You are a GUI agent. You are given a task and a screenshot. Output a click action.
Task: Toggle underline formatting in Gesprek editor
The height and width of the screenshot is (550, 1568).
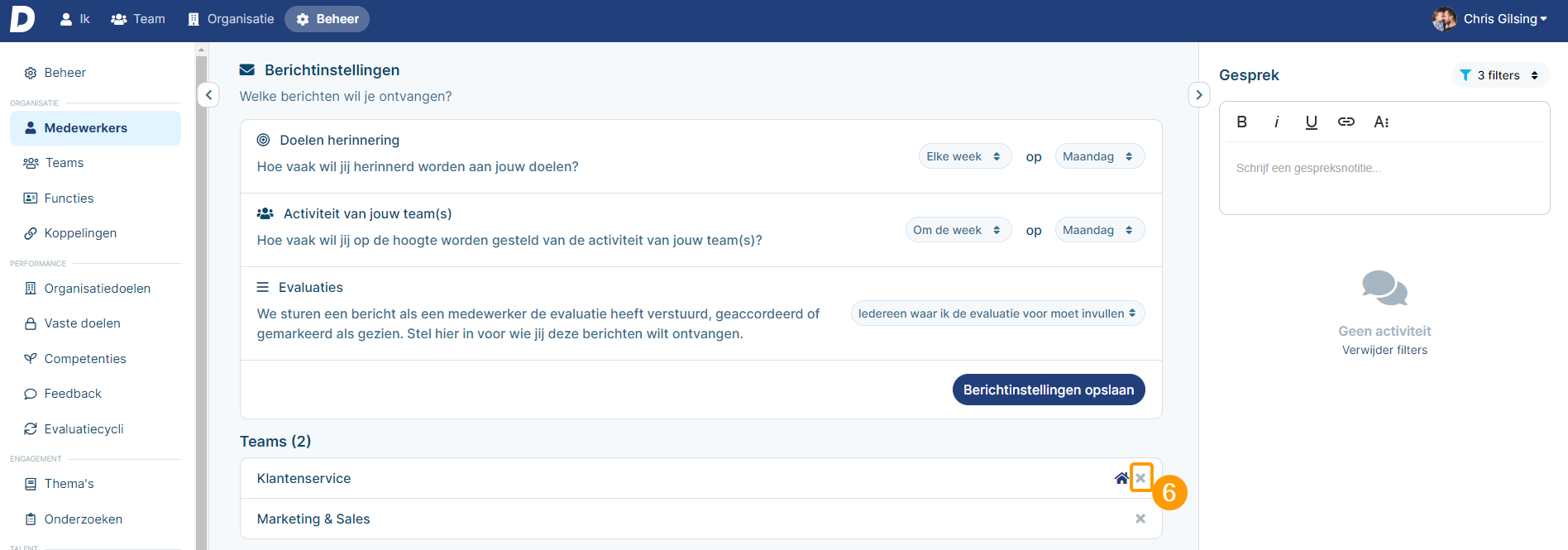[1311, 122]
